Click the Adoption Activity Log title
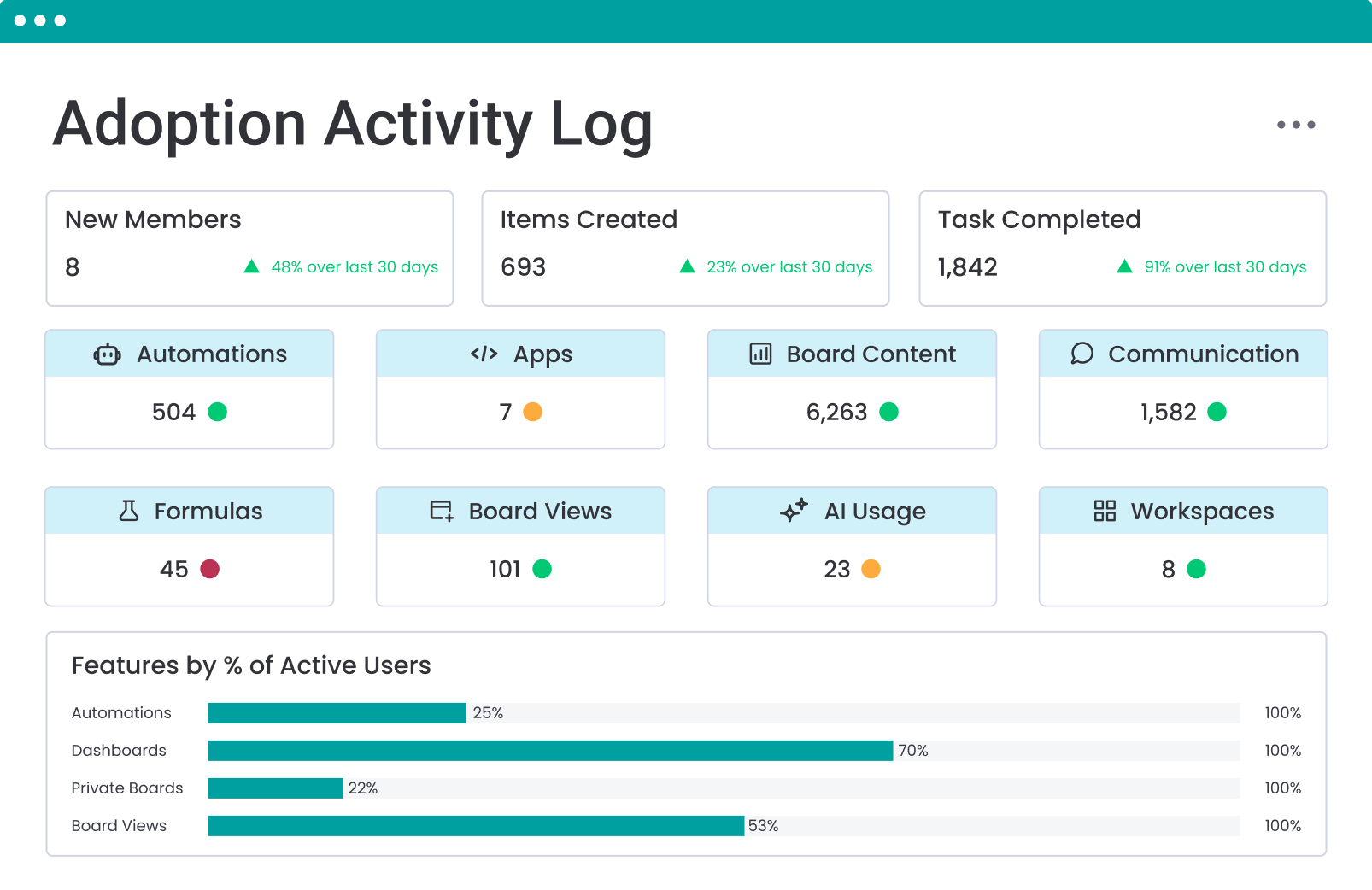 353,125
